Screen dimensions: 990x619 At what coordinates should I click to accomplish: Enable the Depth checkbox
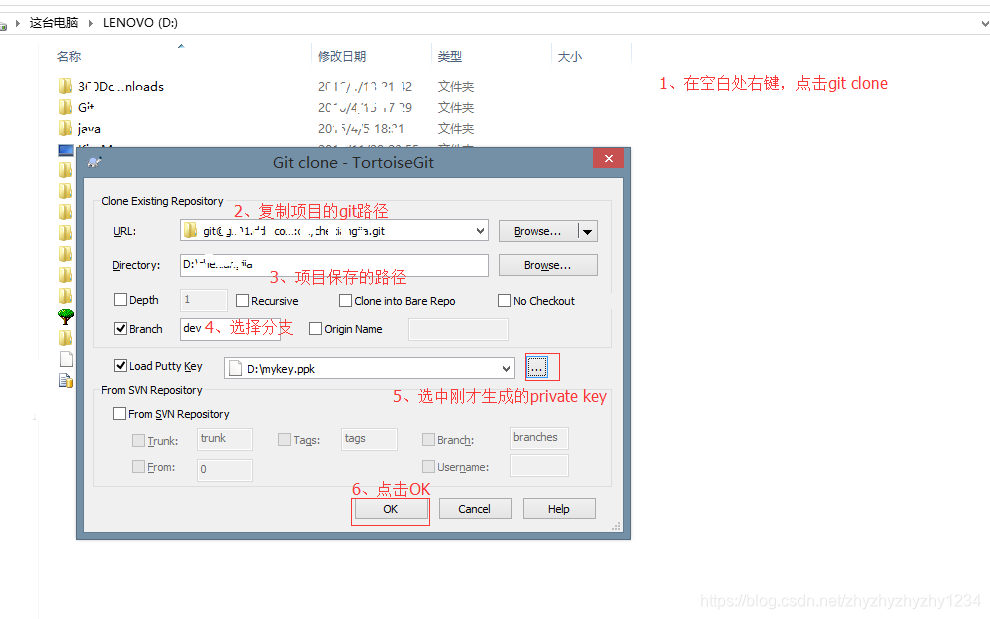(120, 299)
